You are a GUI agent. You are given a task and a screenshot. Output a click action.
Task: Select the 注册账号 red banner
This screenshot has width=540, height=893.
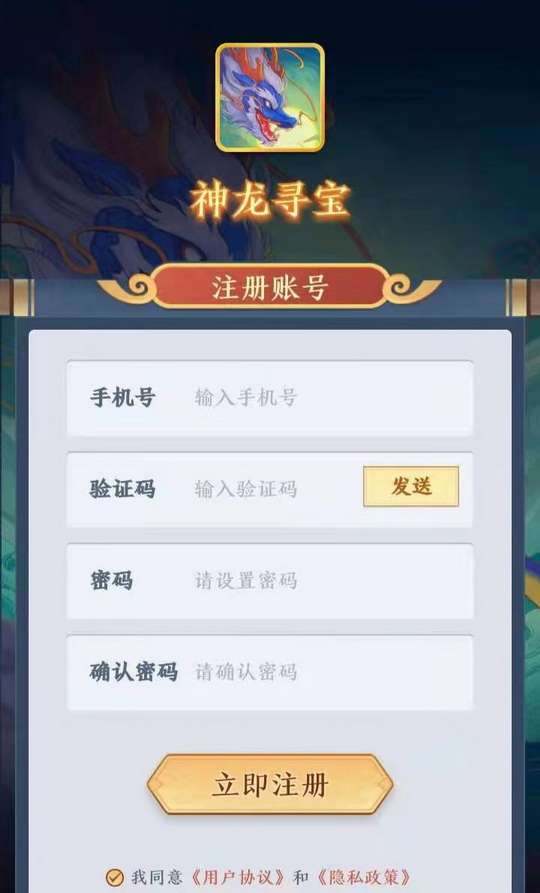click(x=270, y=288)
